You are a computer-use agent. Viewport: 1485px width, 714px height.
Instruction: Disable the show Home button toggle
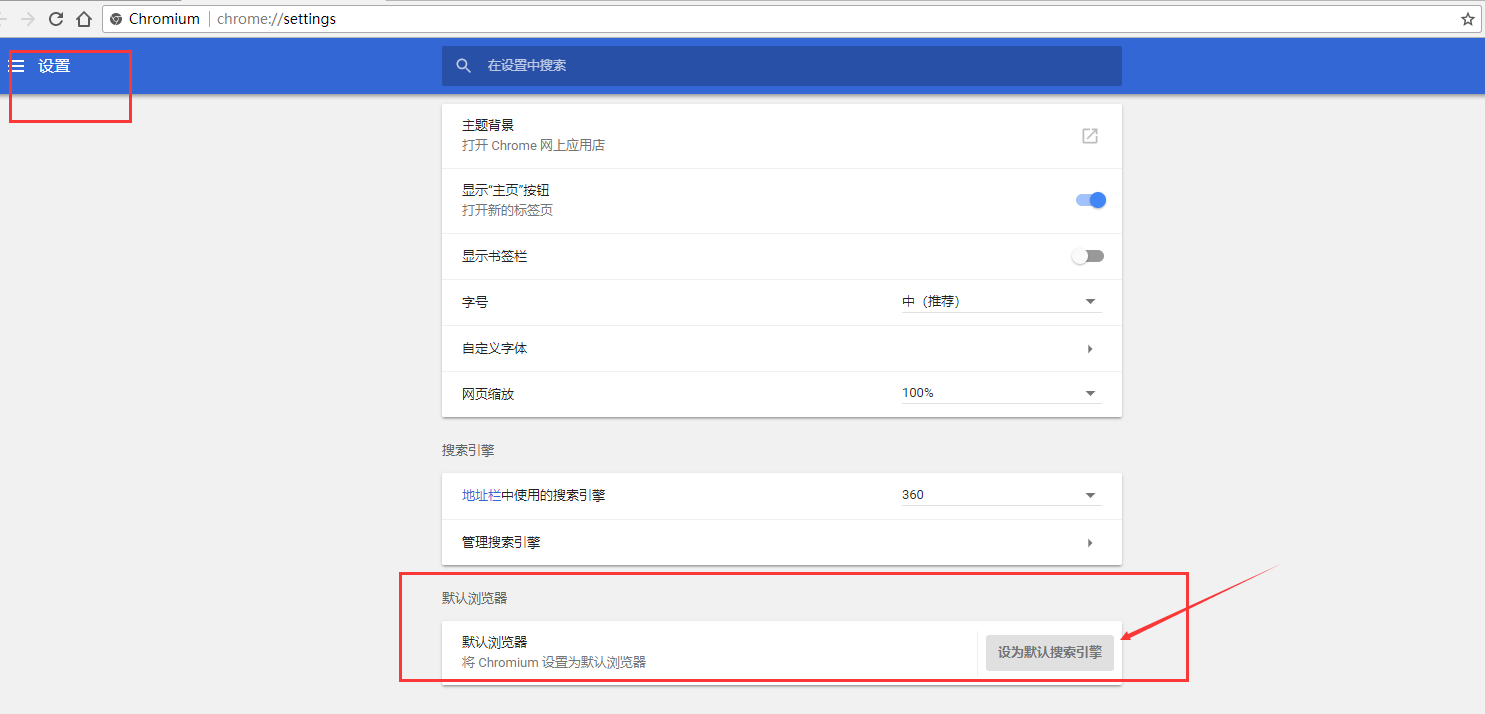pos(1090,200)
